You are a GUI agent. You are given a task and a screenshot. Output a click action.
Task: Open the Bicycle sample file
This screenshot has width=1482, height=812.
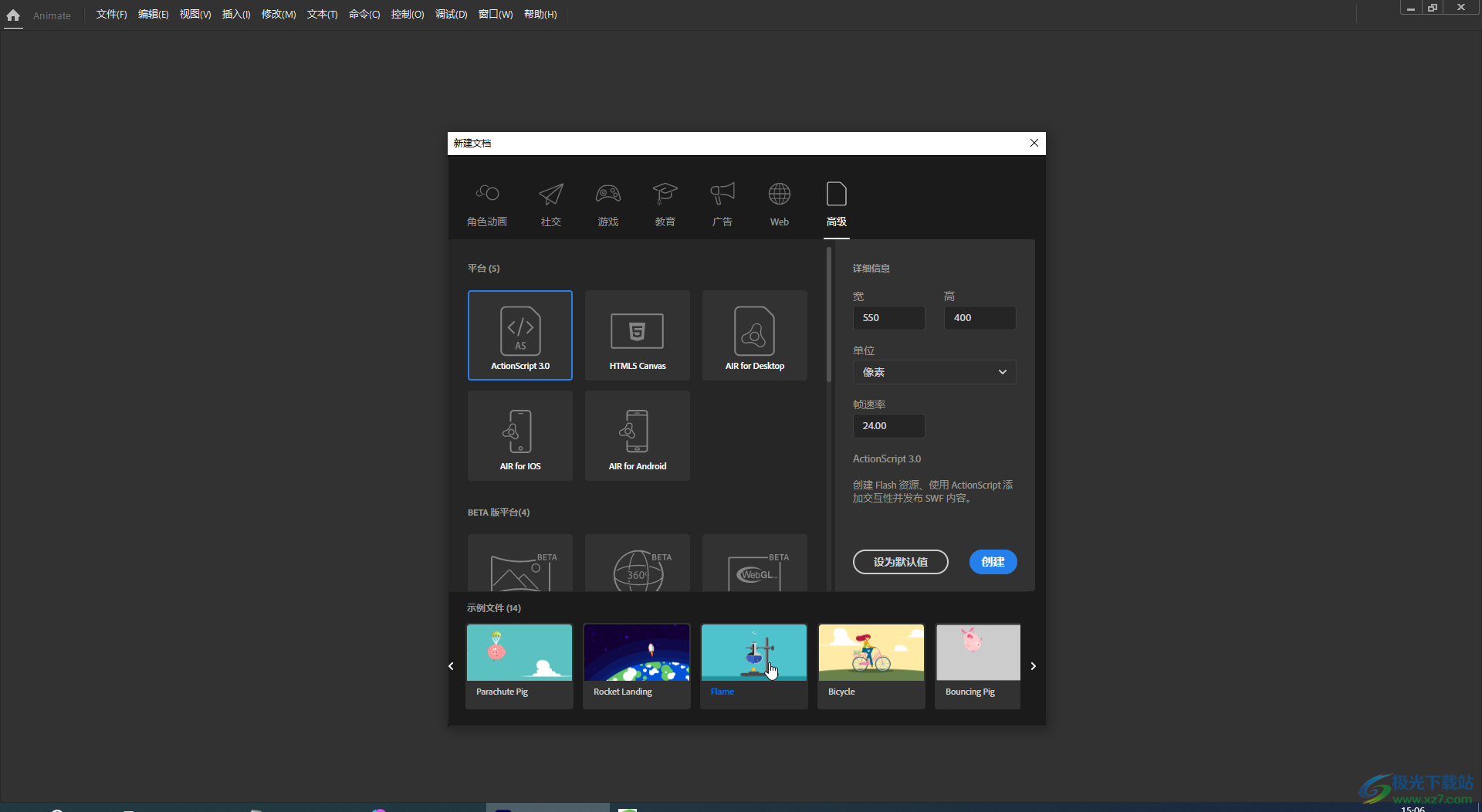(871, 666)
